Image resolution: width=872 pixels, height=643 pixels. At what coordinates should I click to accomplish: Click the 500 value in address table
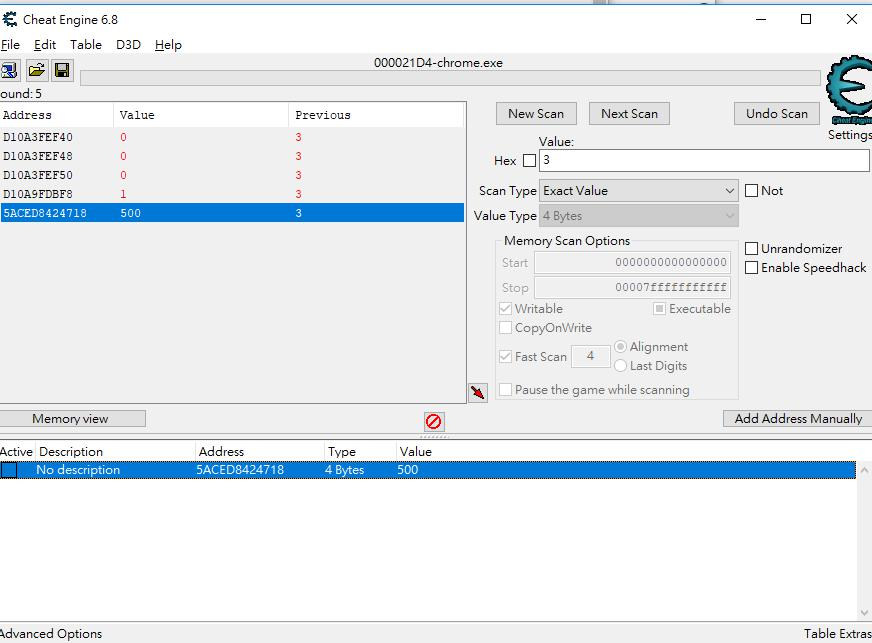pos(408,470)
